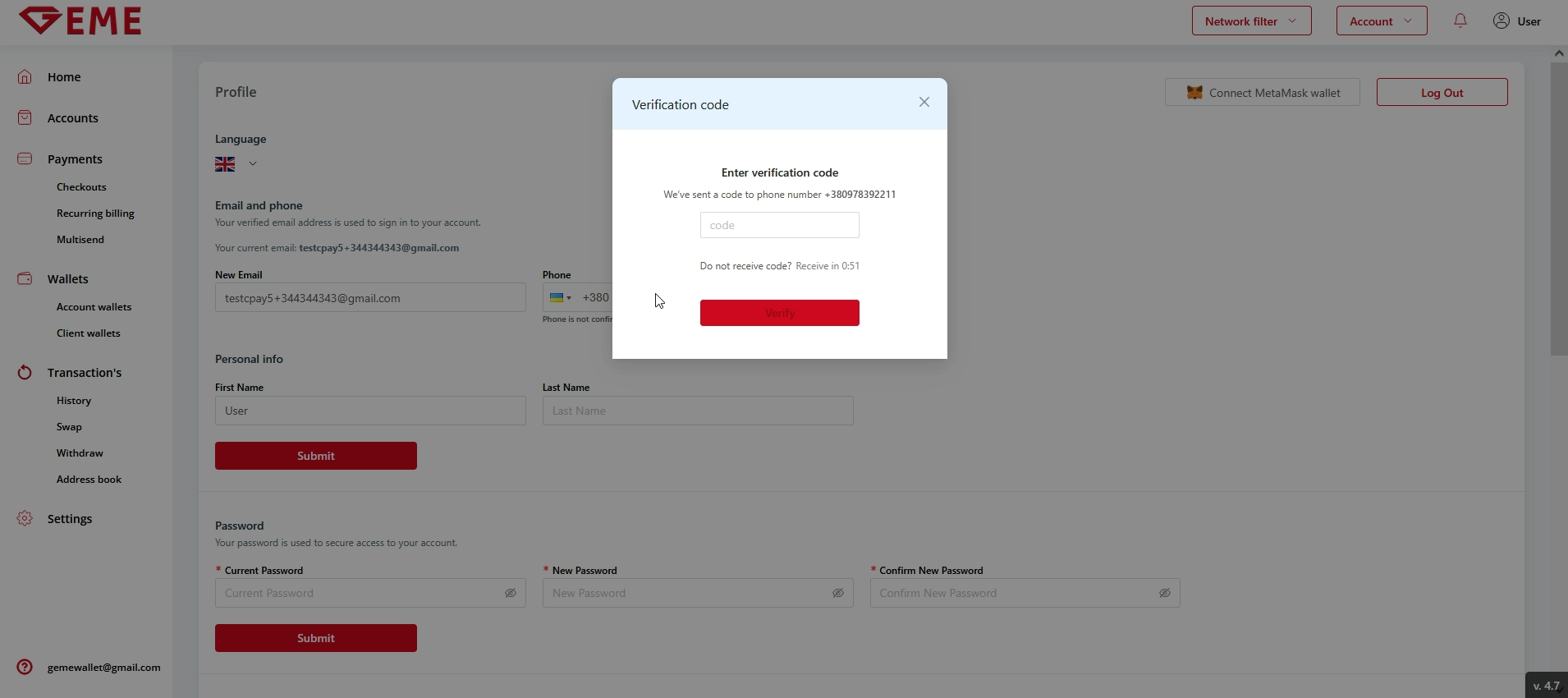Expand the Account dropdown
Viewport: 1568px width, 698px height.
click(x=1381, y=21)
